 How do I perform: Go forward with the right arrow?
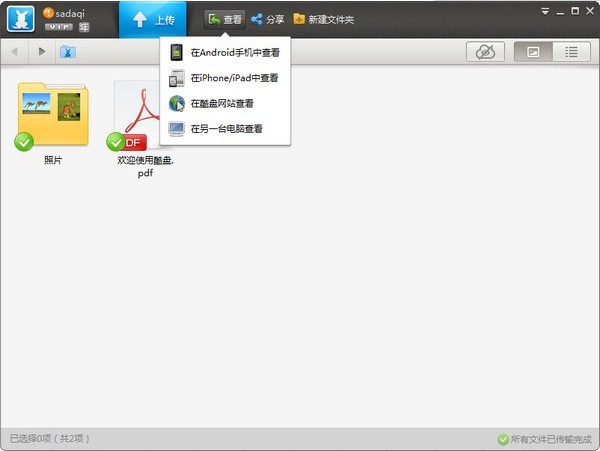point(41,51)
